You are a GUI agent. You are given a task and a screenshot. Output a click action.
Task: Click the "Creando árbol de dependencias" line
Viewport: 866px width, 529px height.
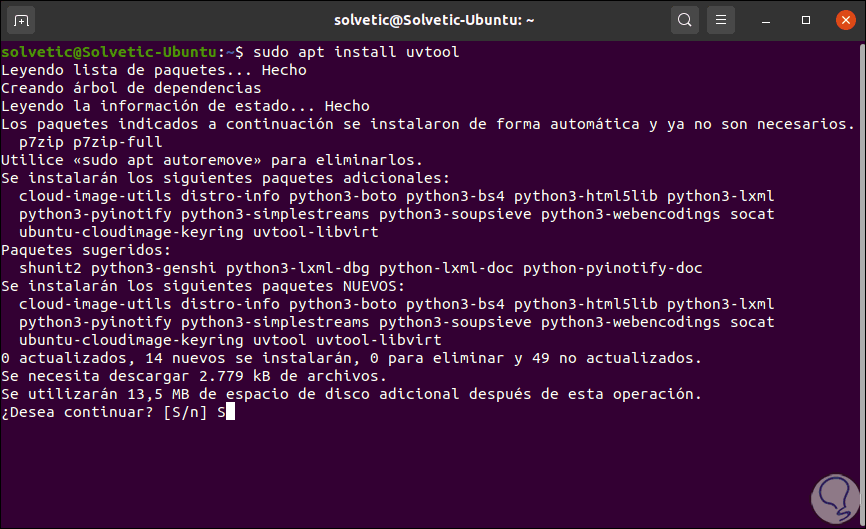coord(131,88)
